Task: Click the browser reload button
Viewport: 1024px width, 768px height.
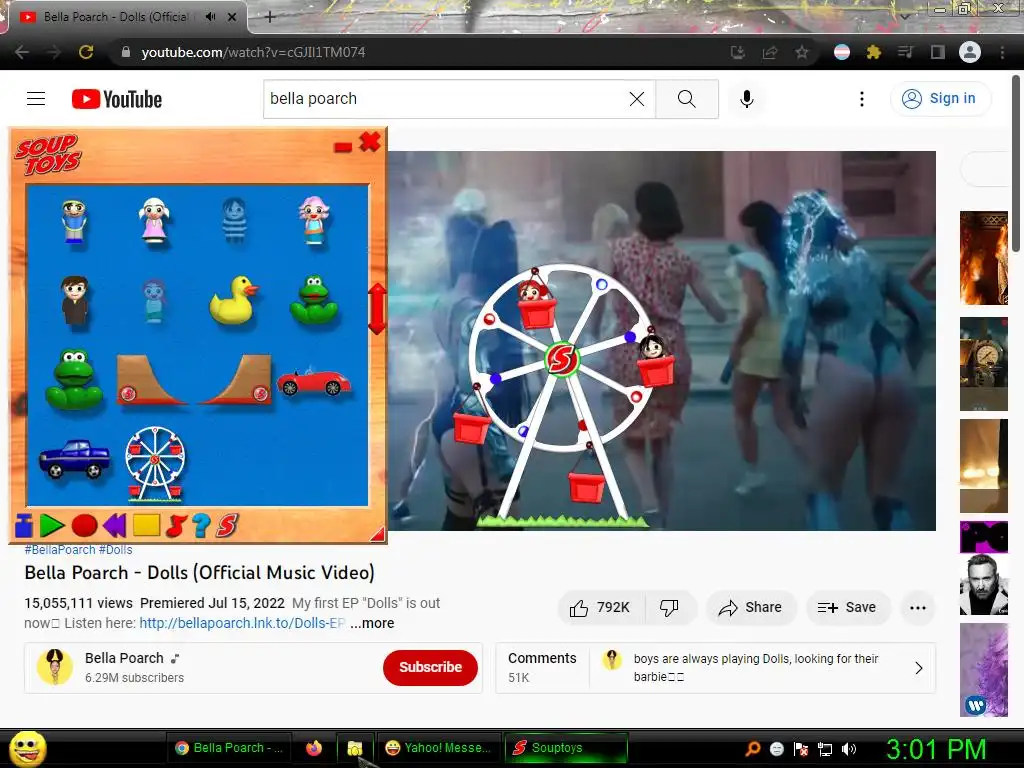Action: coord(86,52)
